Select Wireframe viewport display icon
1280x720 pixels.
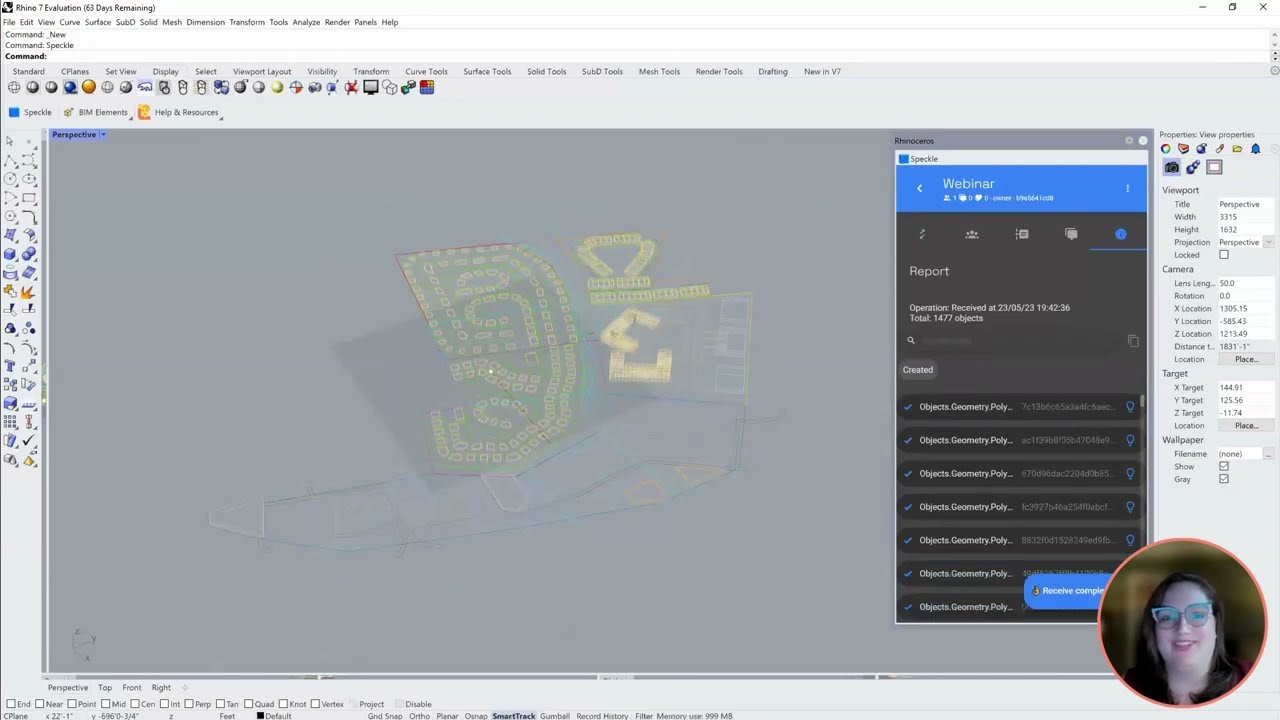pos(14,87)
